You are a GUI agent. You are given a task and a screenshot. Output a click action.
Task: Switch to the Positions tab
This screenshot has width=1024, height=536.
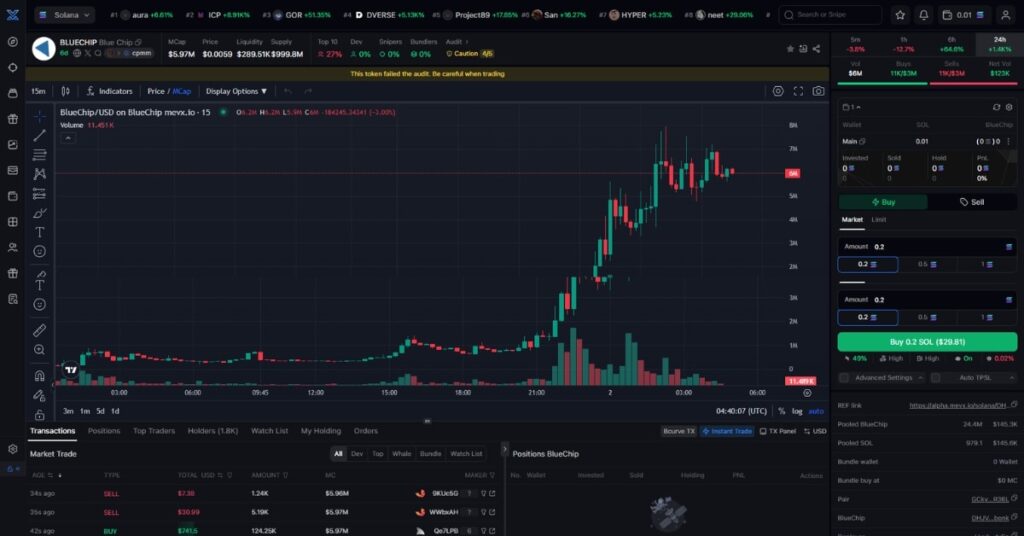click(x=104, y=431)
